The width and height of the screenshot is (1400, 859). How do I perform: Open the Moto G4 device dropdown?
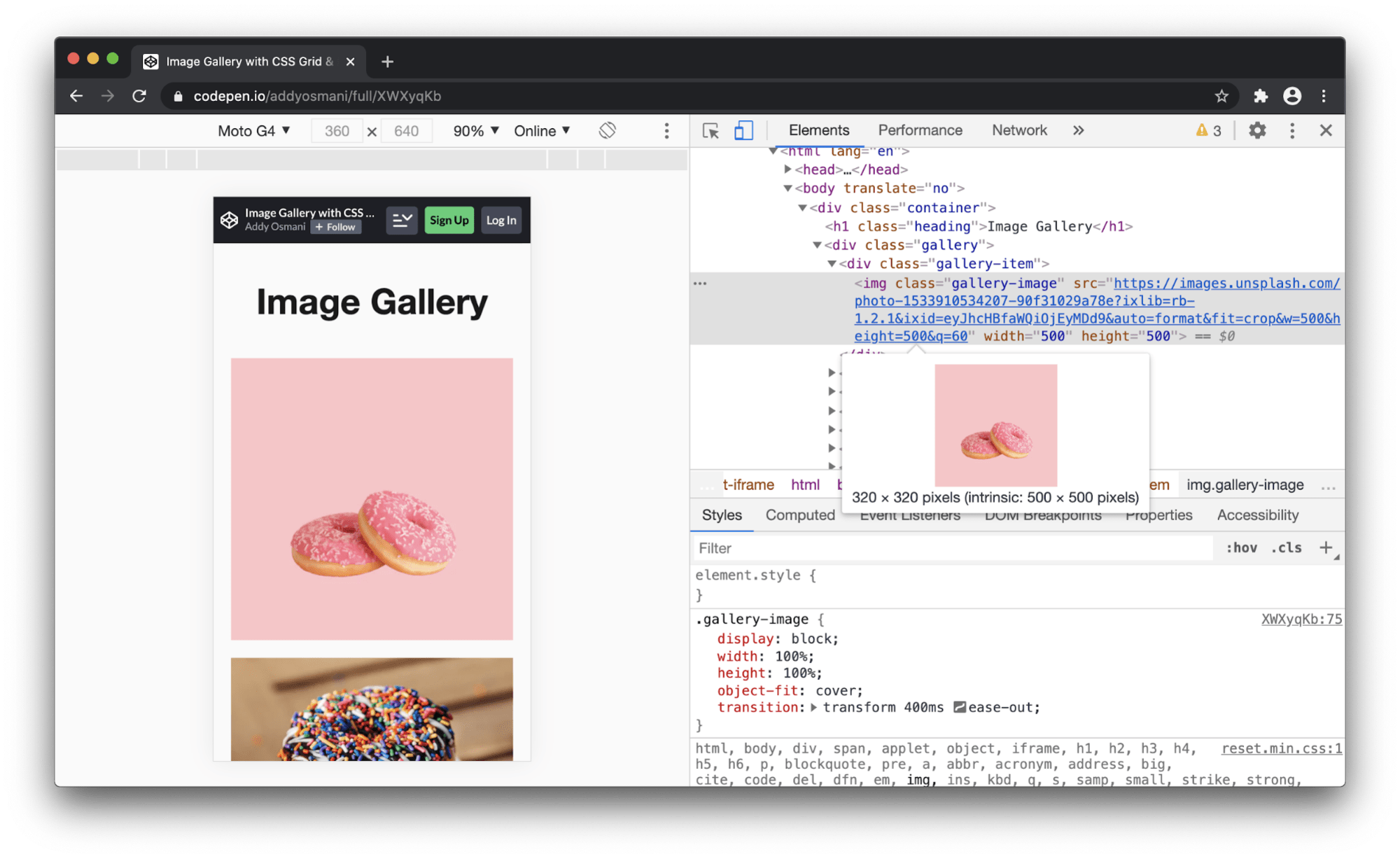253,131
